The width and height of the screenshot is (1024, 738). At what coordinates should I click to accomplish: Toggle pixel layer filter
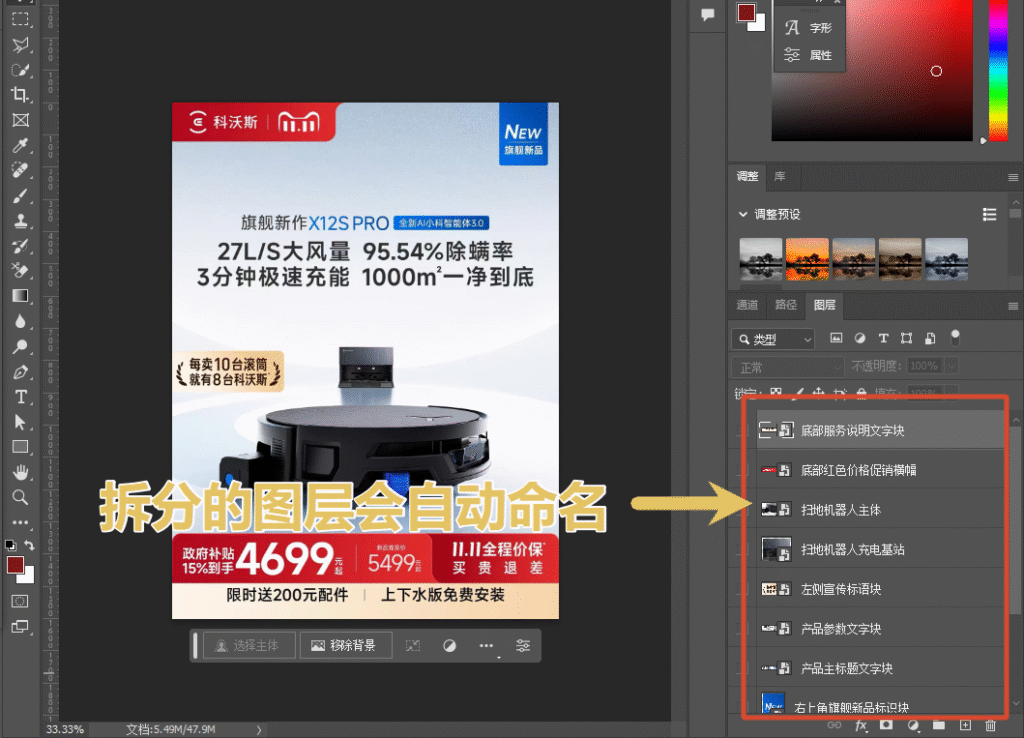pos(836,338)
